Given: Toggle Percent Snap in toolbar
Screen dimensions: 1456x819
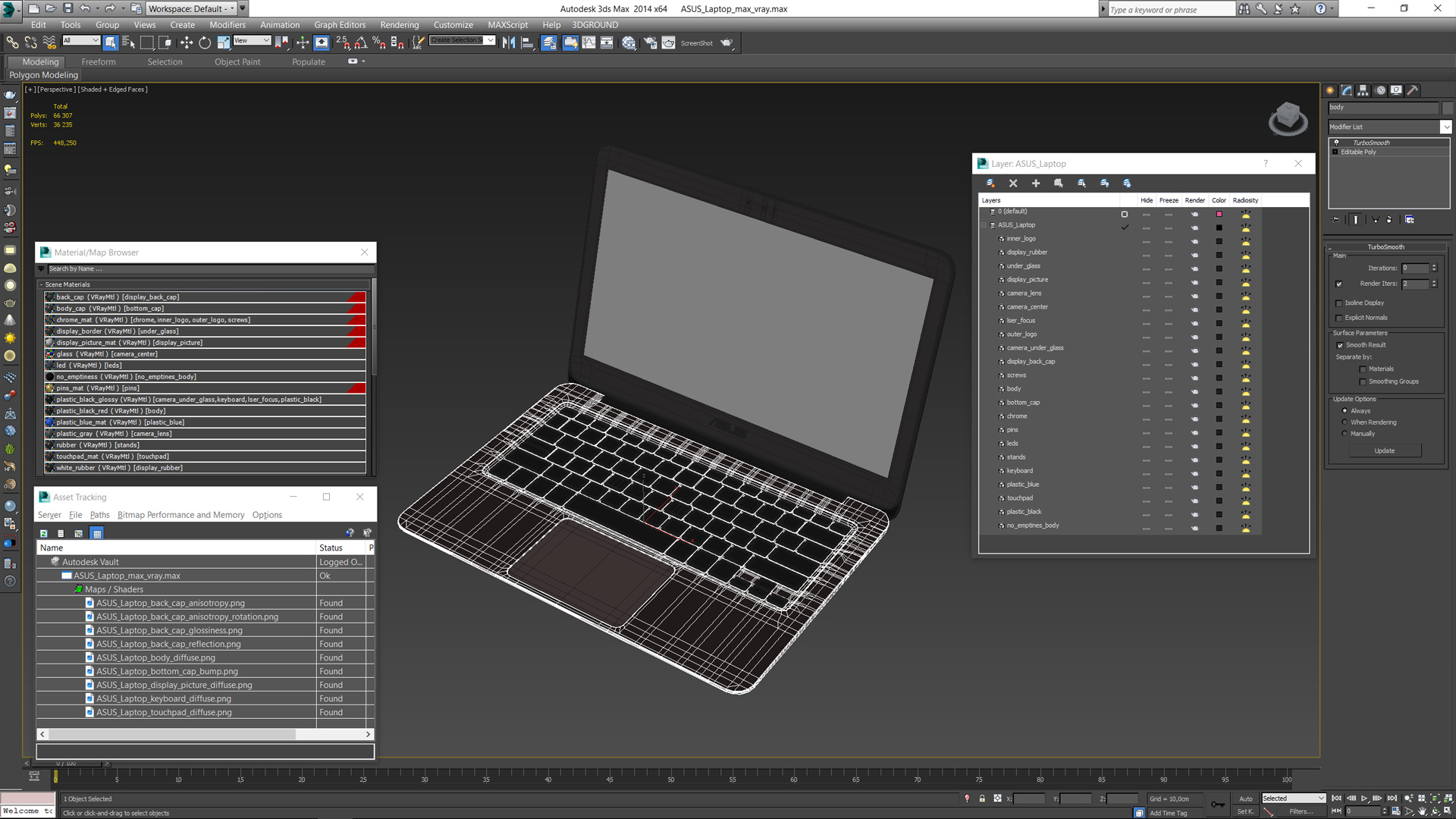Looking at the screenshot, I should (x=378, y=42).
